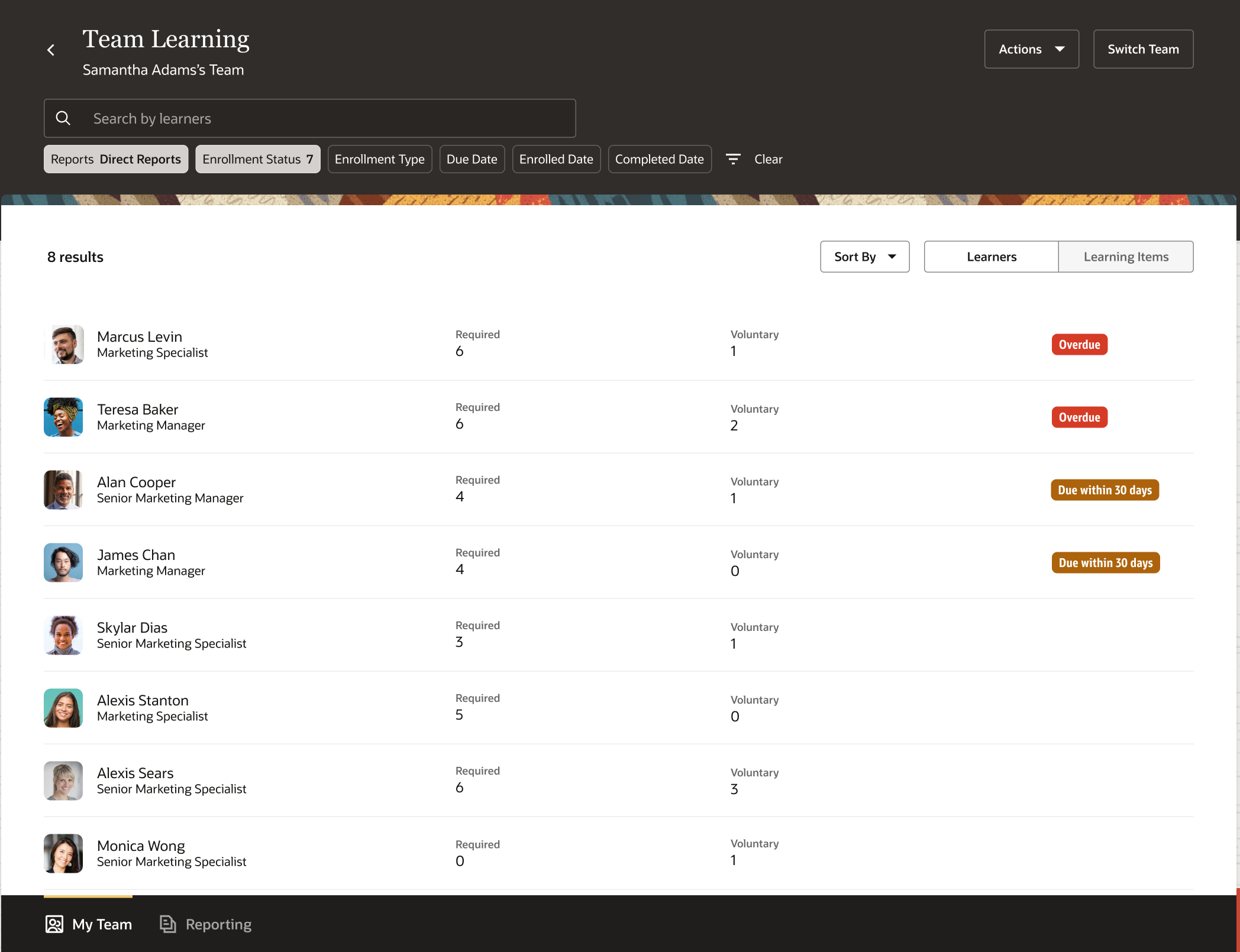Open the Enrollment Type filter
Screen dimensions: 1240x952
379,159
